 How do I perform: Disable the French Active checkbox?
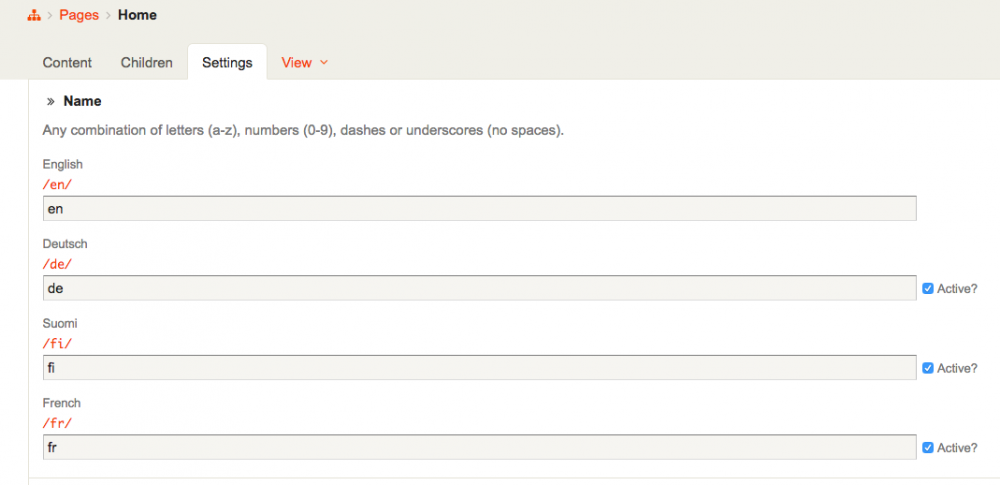[927, 447]
